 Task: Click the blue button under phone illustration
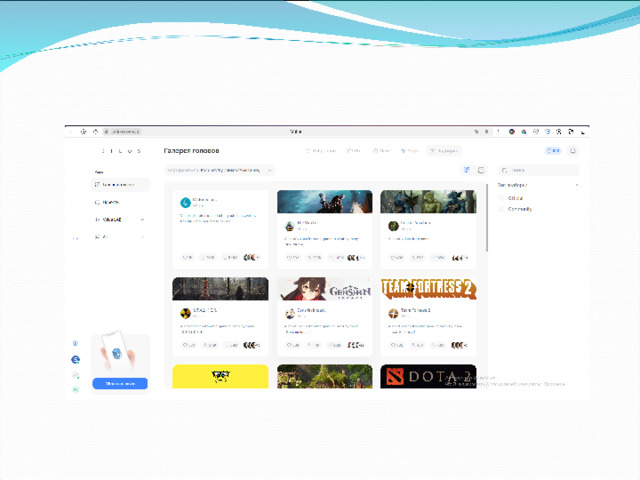pos(120,383)
